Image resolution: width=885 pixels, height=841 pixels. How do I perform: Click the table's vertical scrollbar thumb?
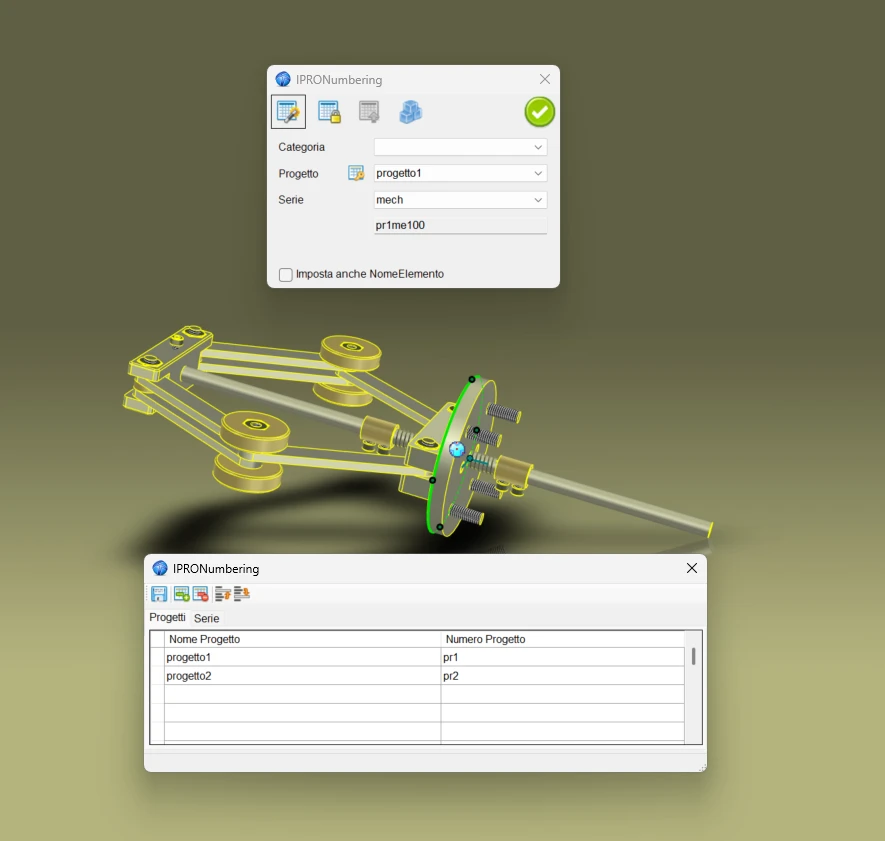pos(693,656)
